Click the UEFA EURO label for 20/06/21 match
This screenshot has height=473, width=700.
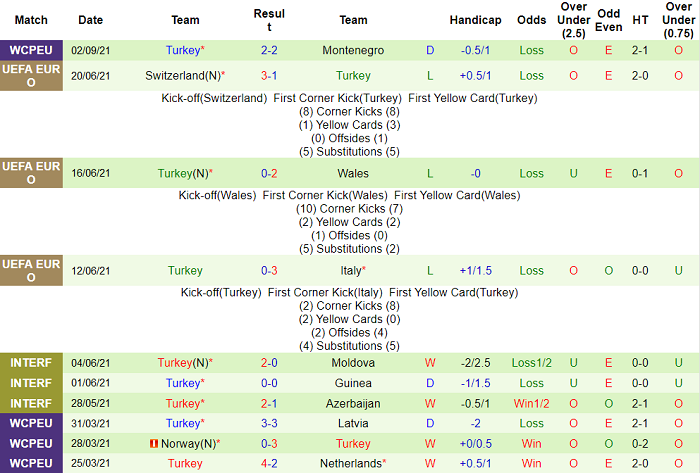pyautogui.click(x=31, y=75)
